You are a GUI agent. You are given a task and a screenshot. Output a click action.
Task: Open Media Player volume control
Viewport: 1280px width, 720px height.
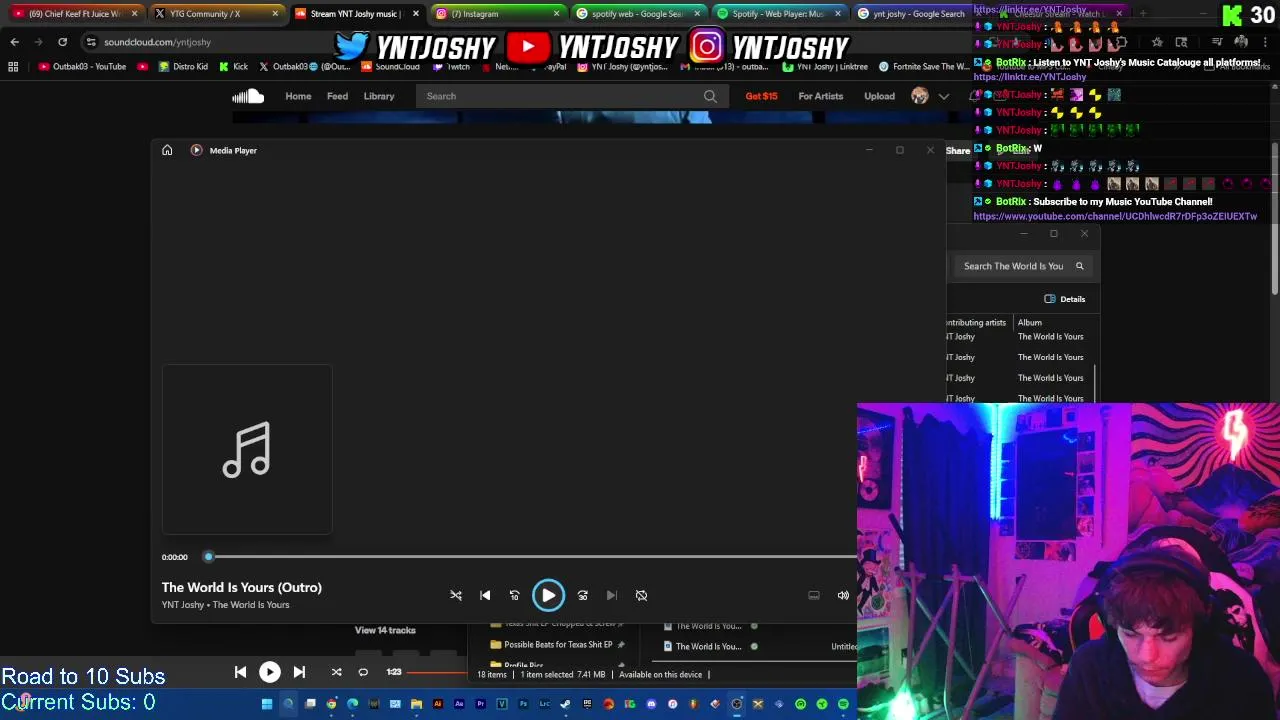[843, 595]
